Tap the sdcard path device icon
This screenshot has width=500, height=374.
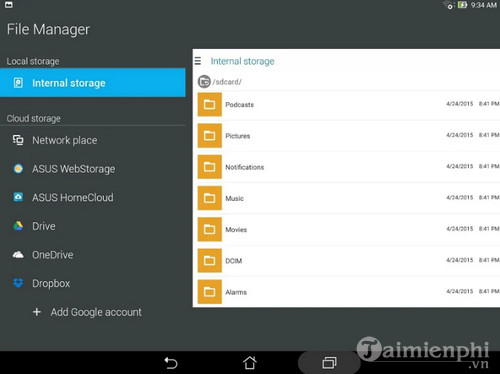204,82
